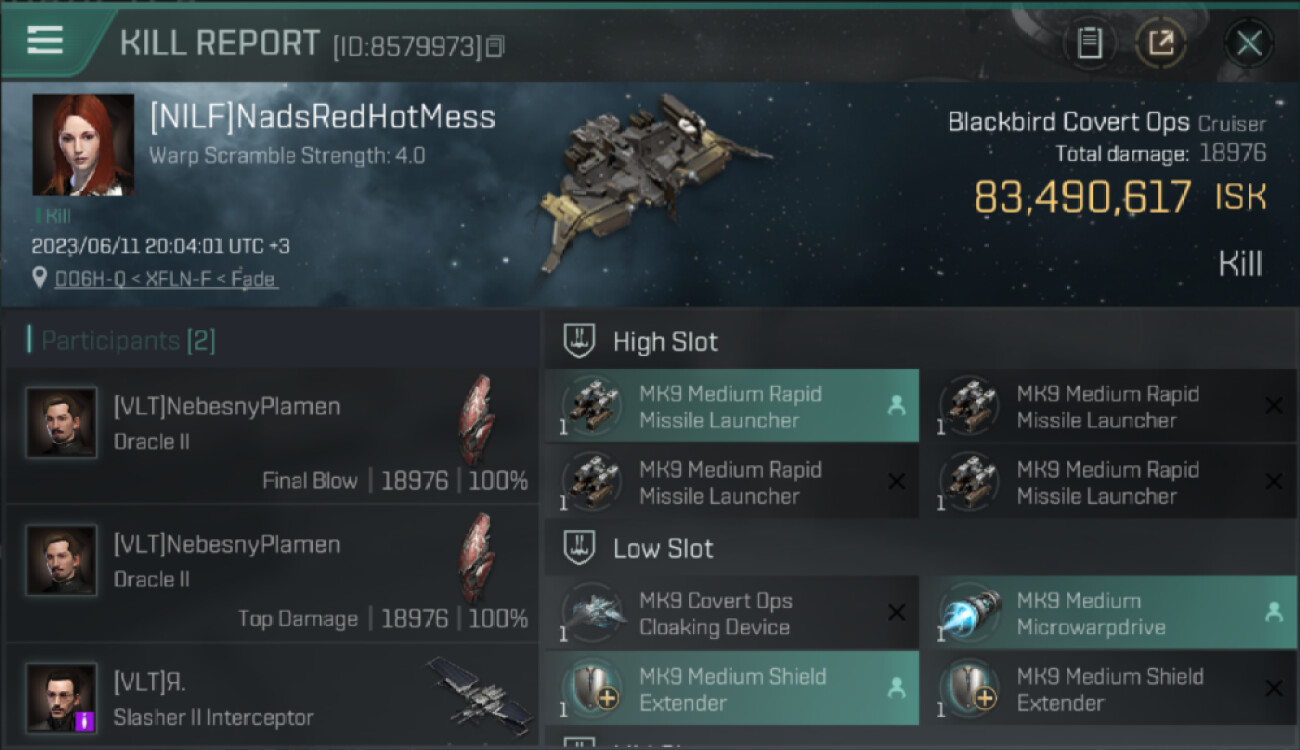Open the clipboard notes icon

1089,43
